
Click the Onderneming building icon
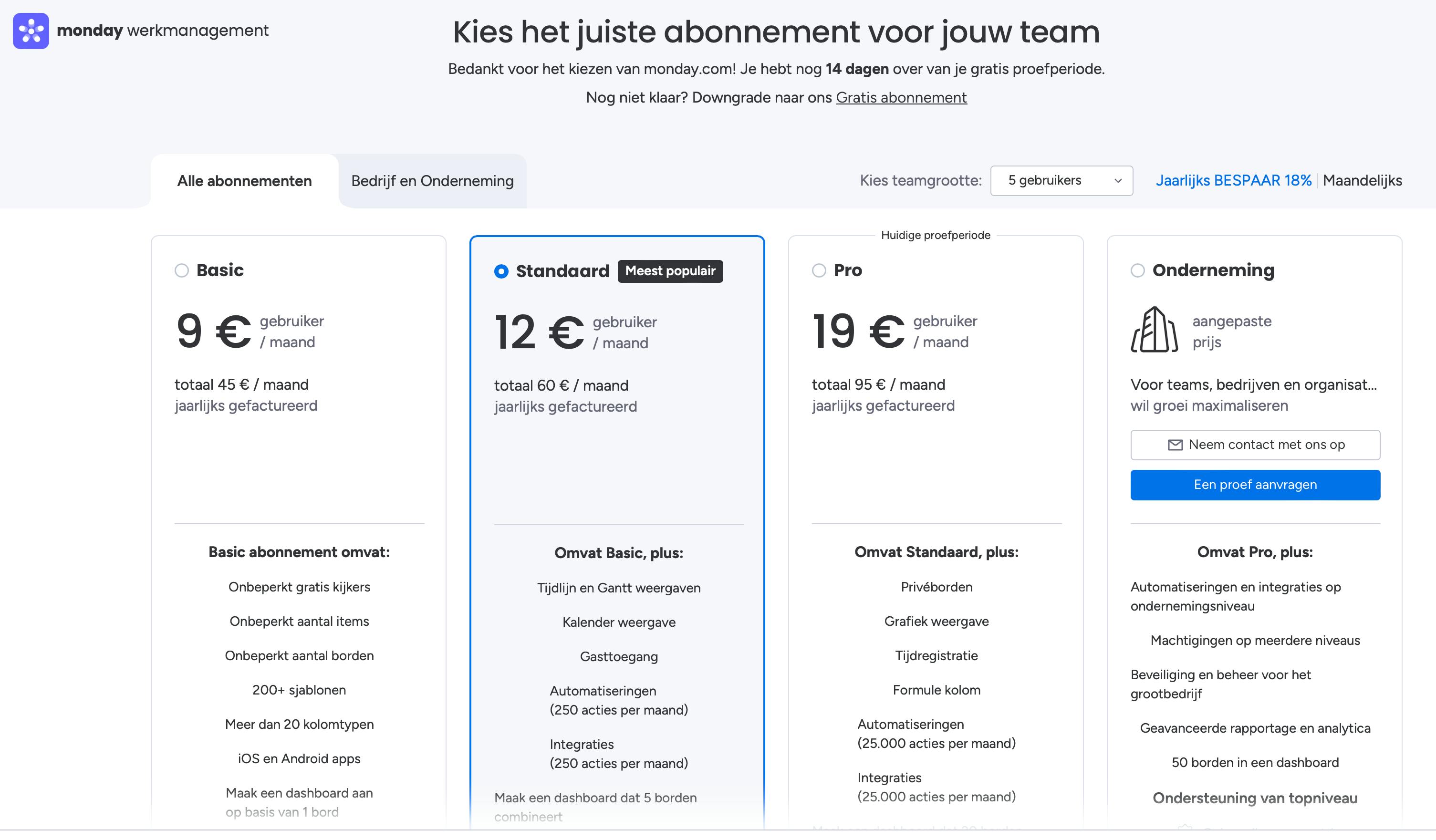(x=1154, y=330)
